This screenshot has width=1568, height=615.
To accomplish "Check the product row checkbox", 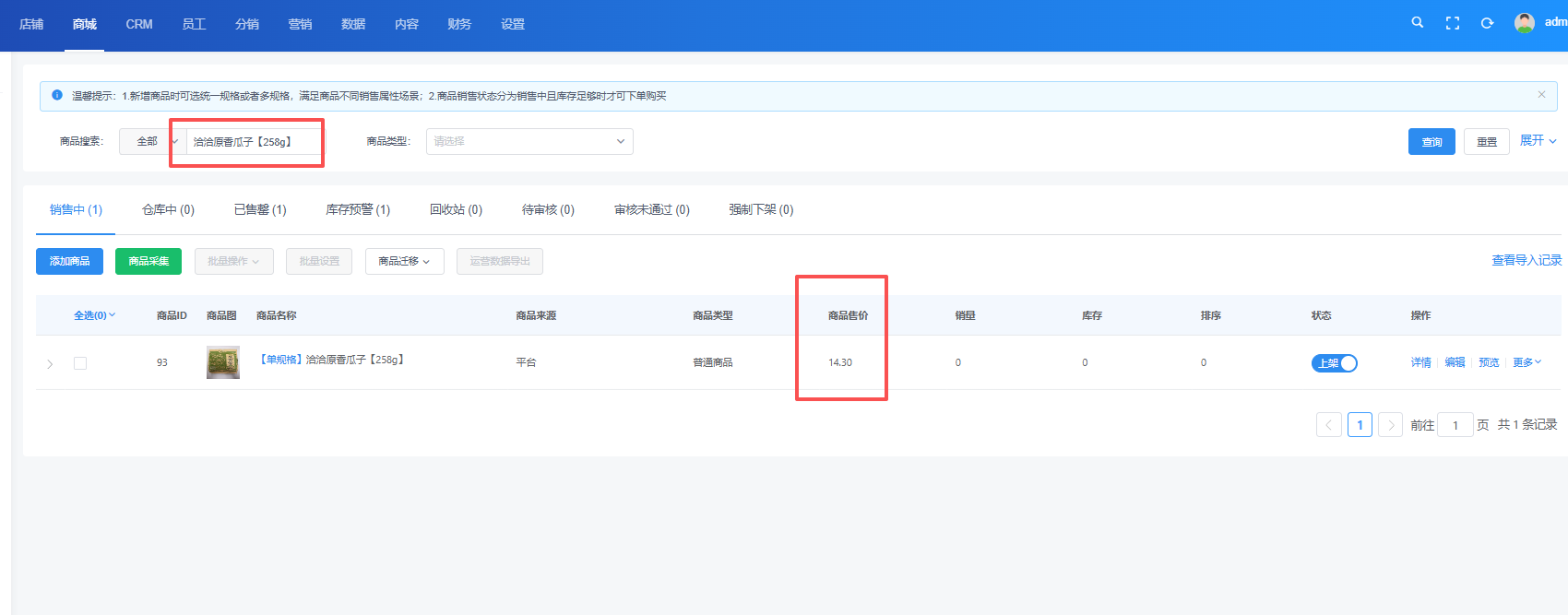I will tap(80, 363).
